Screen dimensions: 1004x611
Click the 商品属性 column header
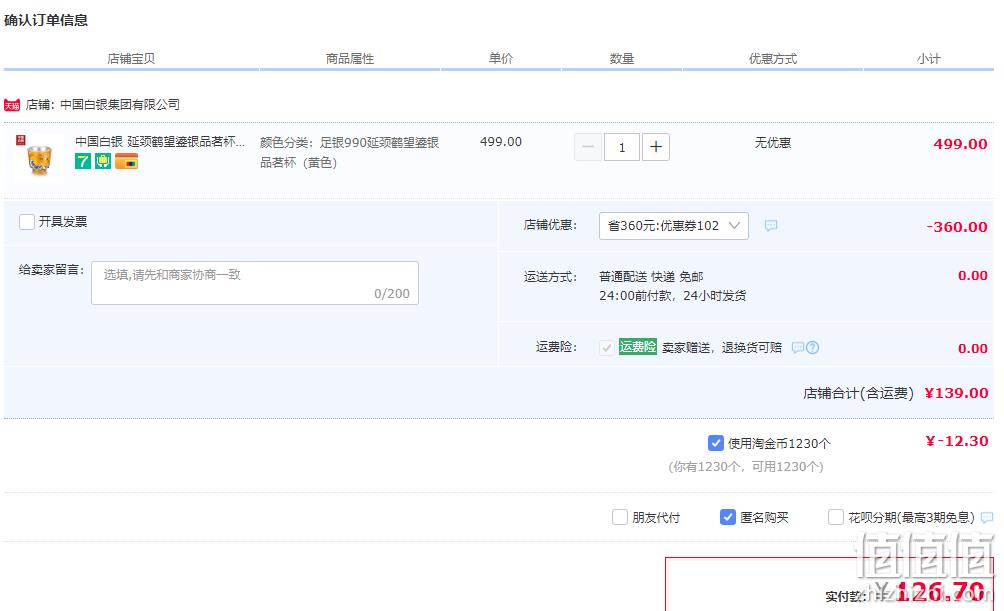click(350, 59)
